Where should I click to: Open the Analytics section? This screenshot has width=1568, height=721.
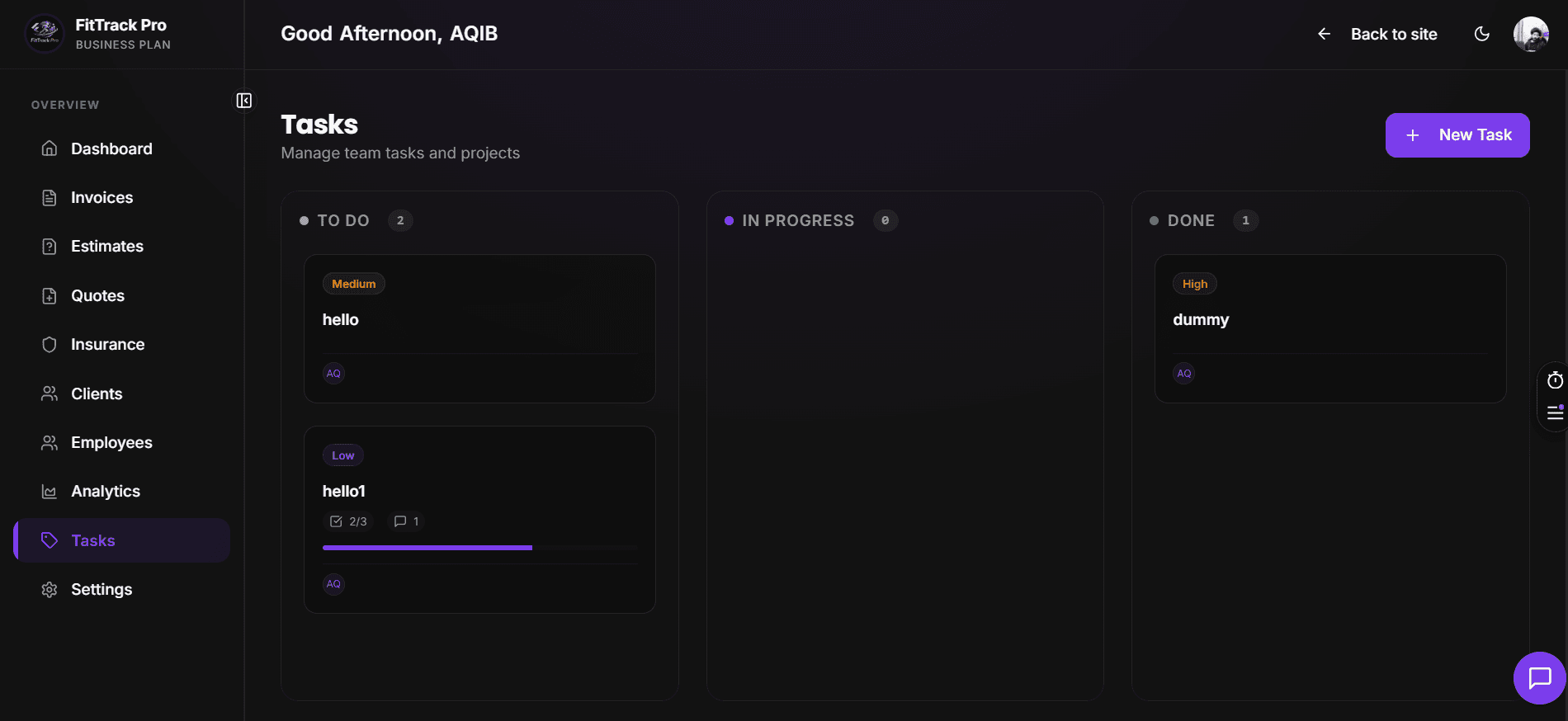[106, 491]
